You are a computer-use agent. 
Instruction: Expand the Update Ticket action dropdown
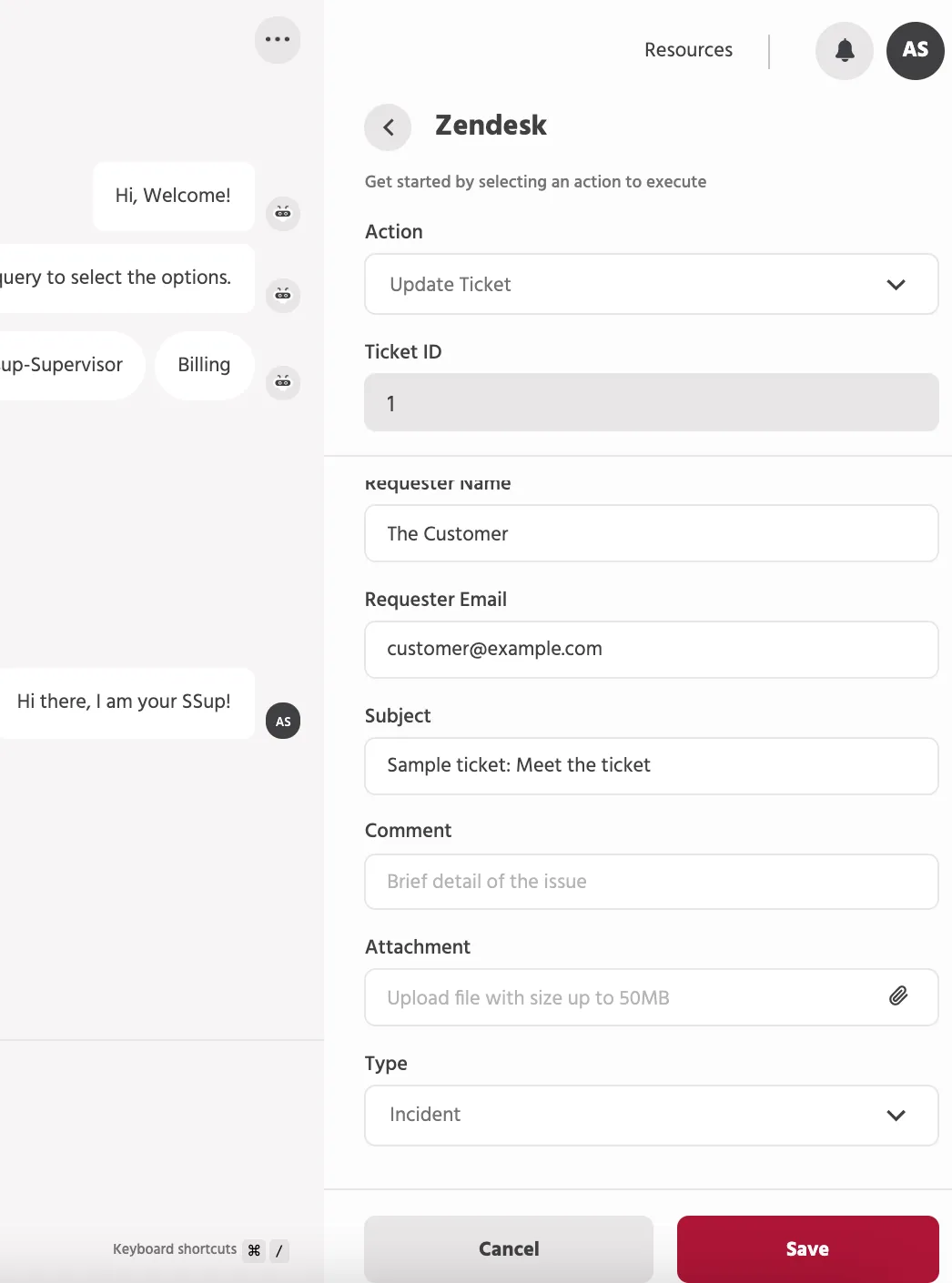click(652, 284)
